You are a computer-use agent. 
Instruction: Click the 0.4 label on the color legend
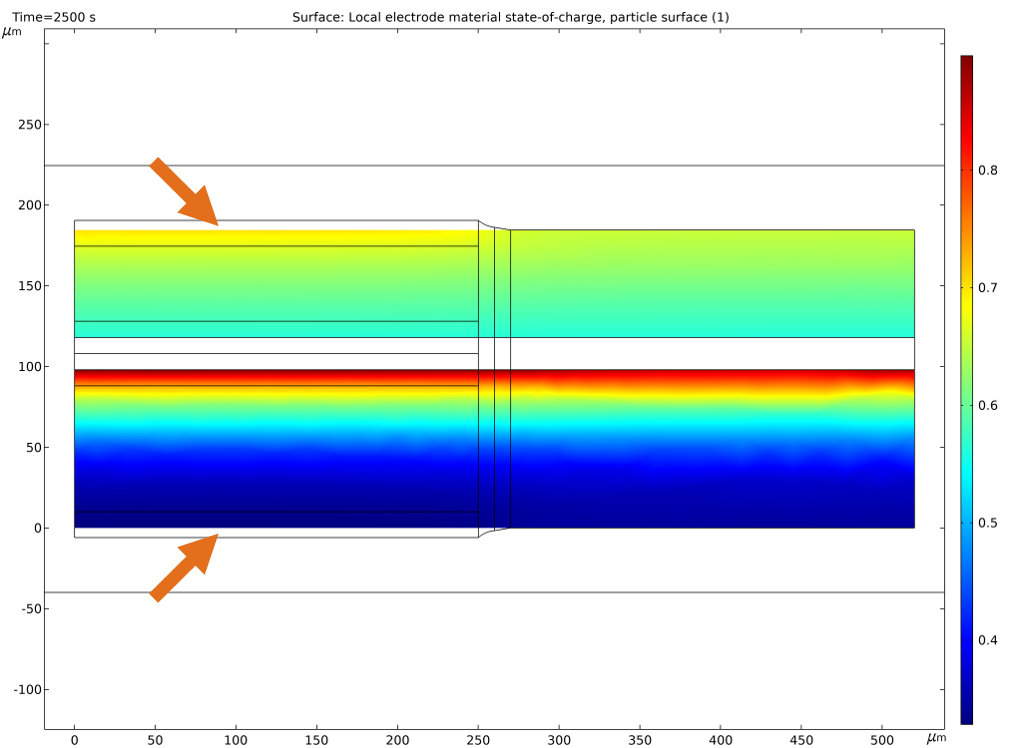(x=988, y=640)
